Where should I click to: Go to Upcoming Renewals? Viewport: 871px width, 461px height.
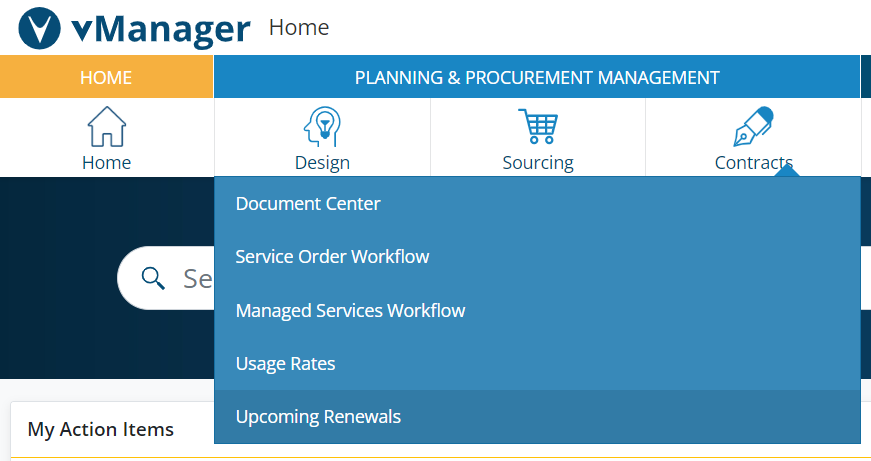pyautogui.click(x=318, y=416)
